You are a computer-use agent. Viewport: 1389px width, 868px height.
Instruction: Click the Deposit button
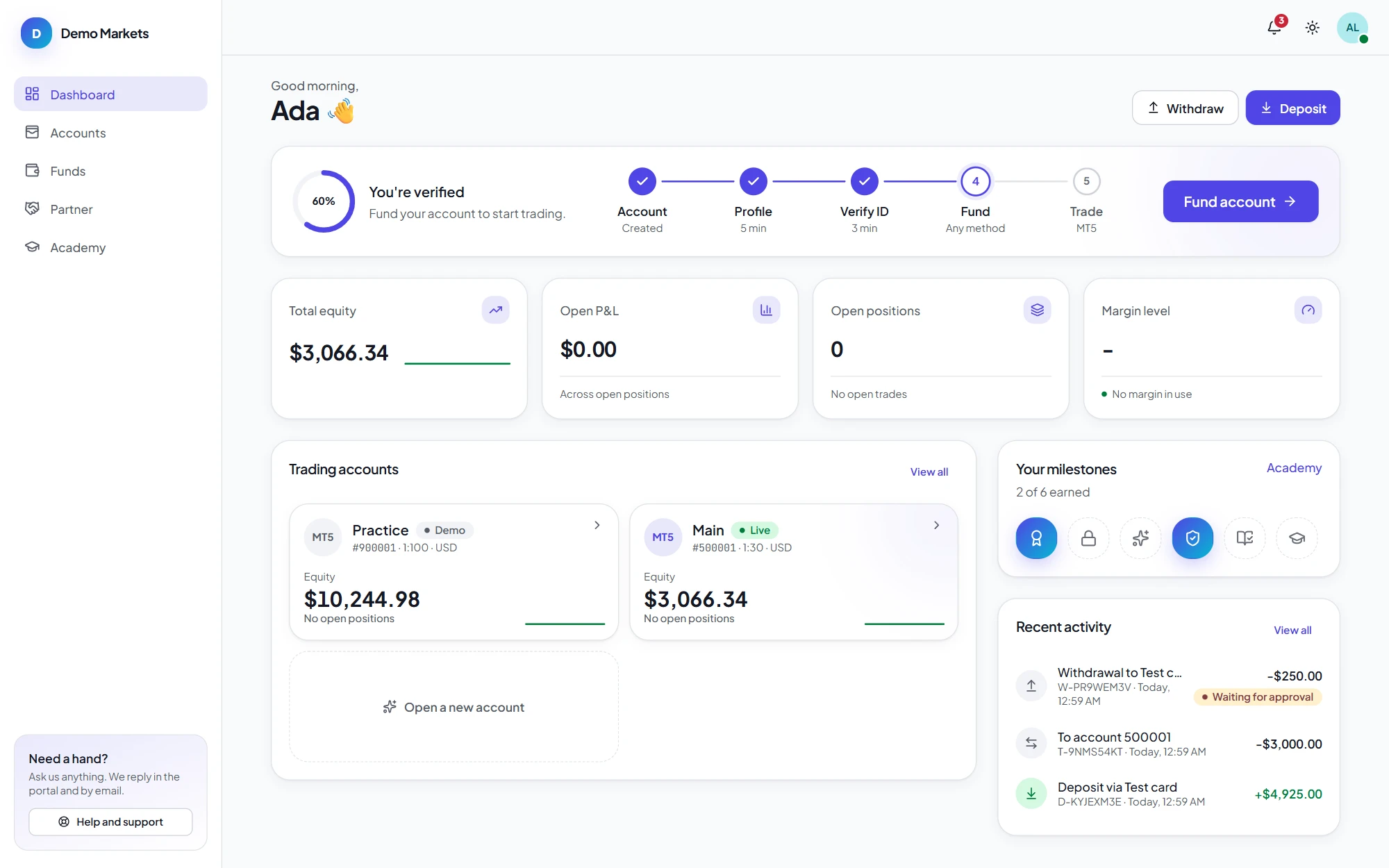(1292, 108)
